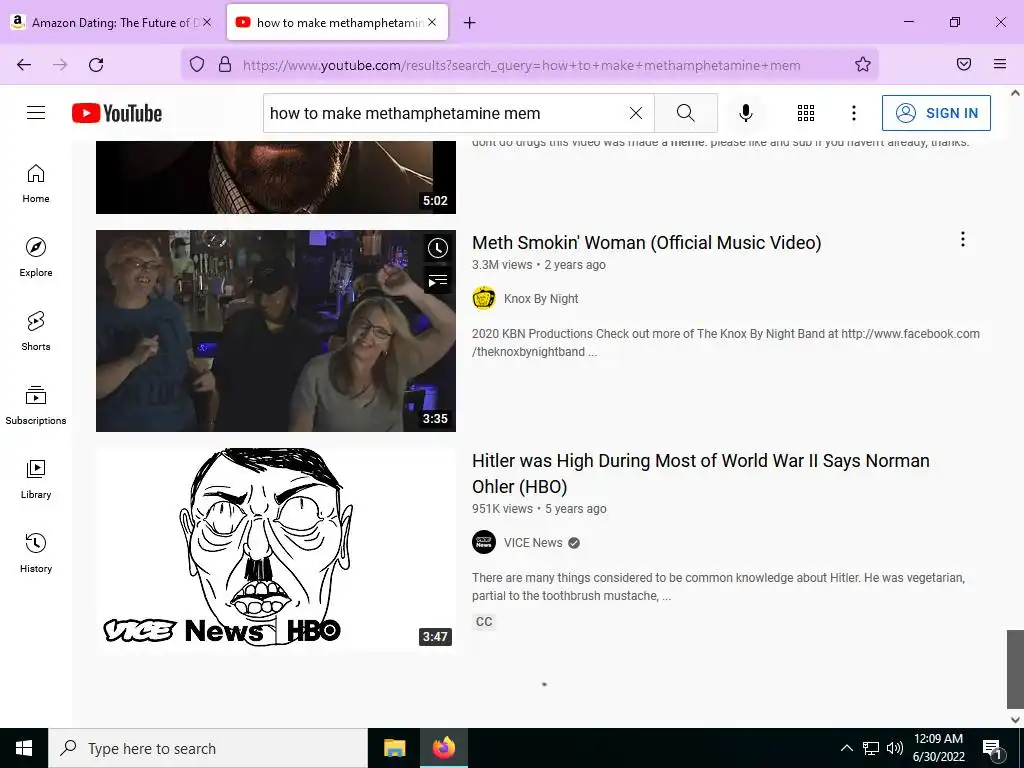Start voice search with microphone icon
Screen dimensions: 1024x768
[745, 113]
